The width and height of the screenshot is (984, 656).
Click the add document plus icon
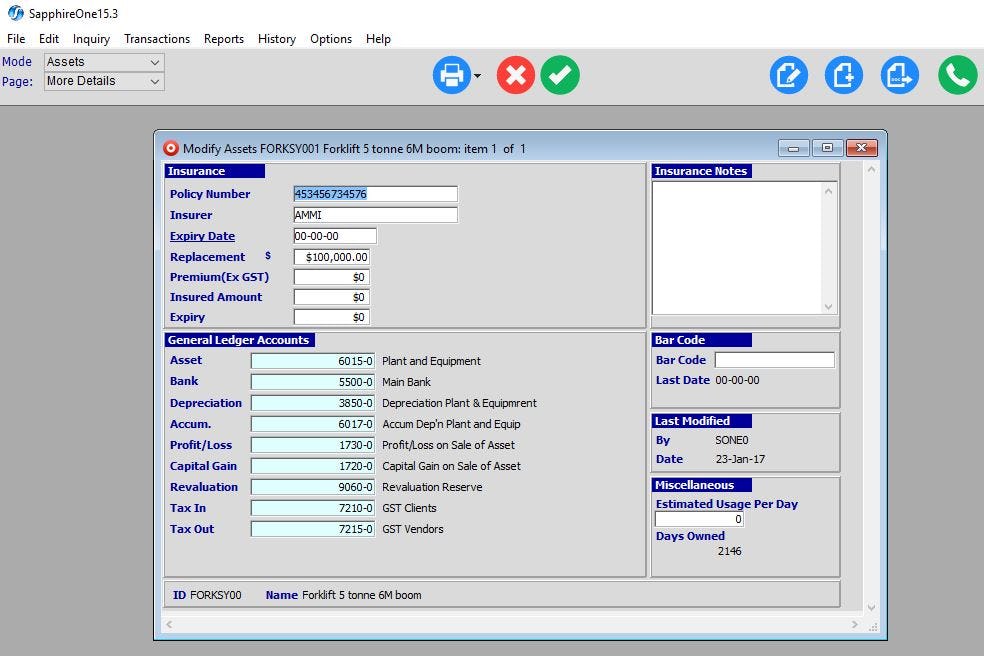(843, 75)
